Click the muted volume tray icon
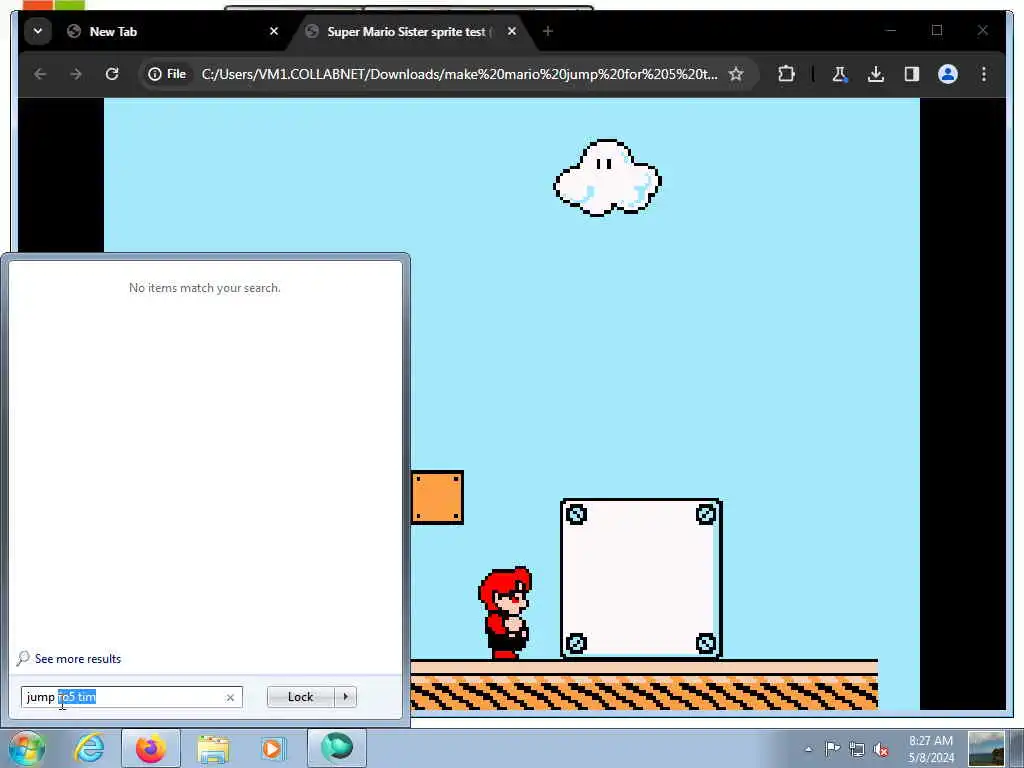This screenshot has width=1024, height=768. click(x=881, y=750)
